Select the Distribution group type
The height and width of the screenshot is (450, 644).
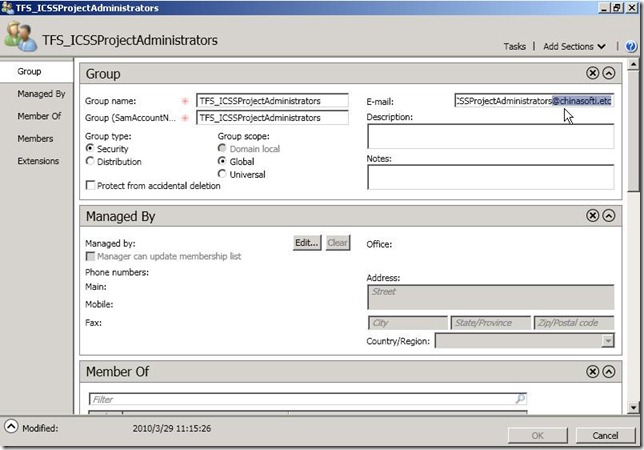tap(90, 161)
